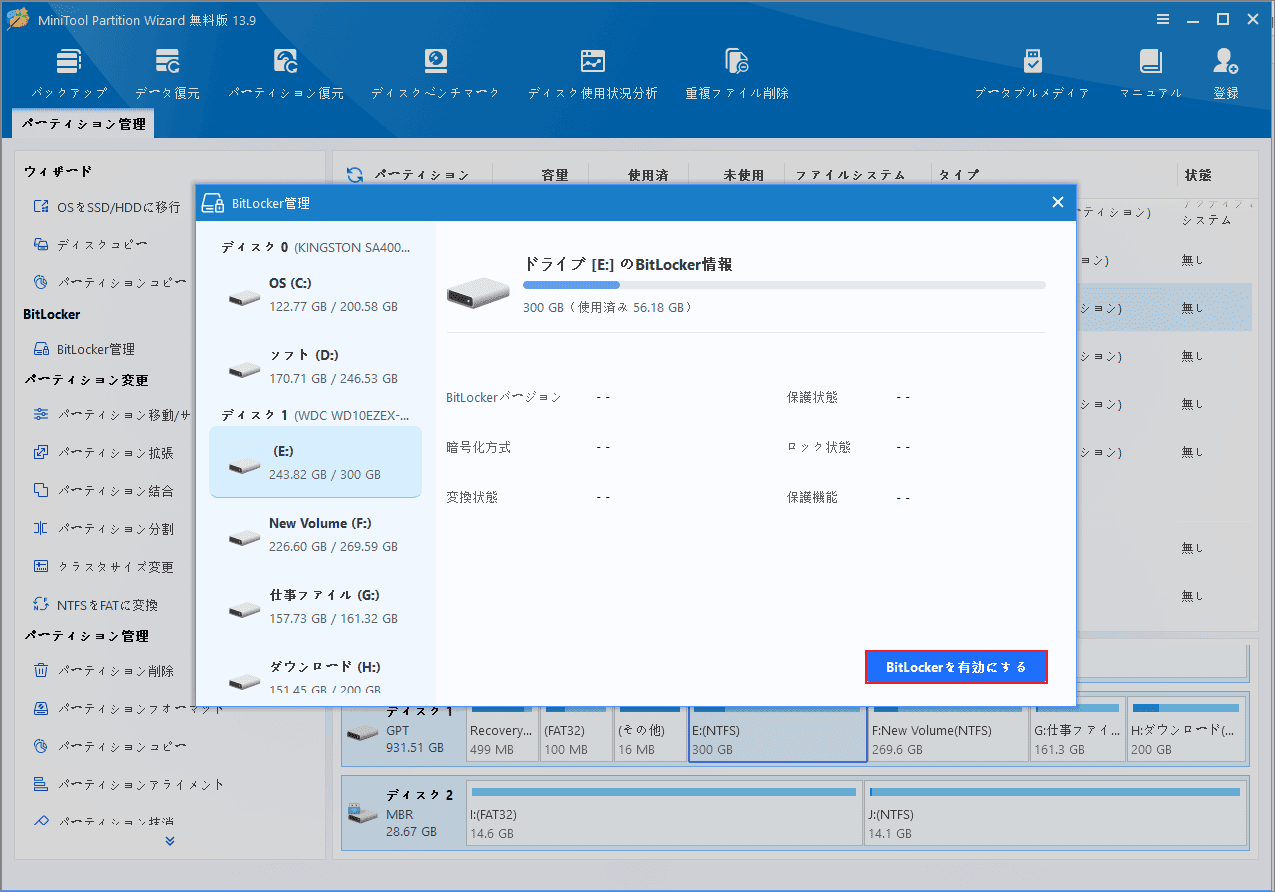1275x892 pixels.
Task: Click BitLocker管理 in the left sidebar
Action: (x=84, y=349)
